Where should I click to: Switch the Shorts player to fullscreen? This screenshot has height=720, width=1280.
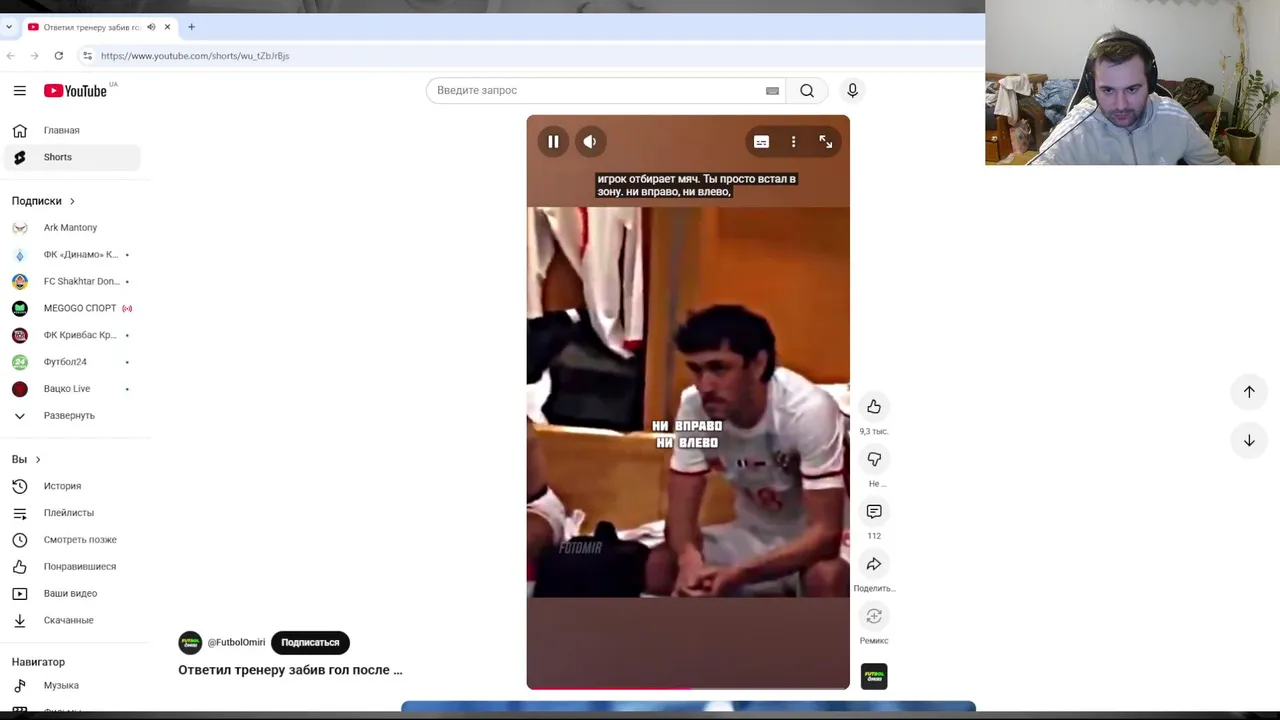click(x=826, y=142)
